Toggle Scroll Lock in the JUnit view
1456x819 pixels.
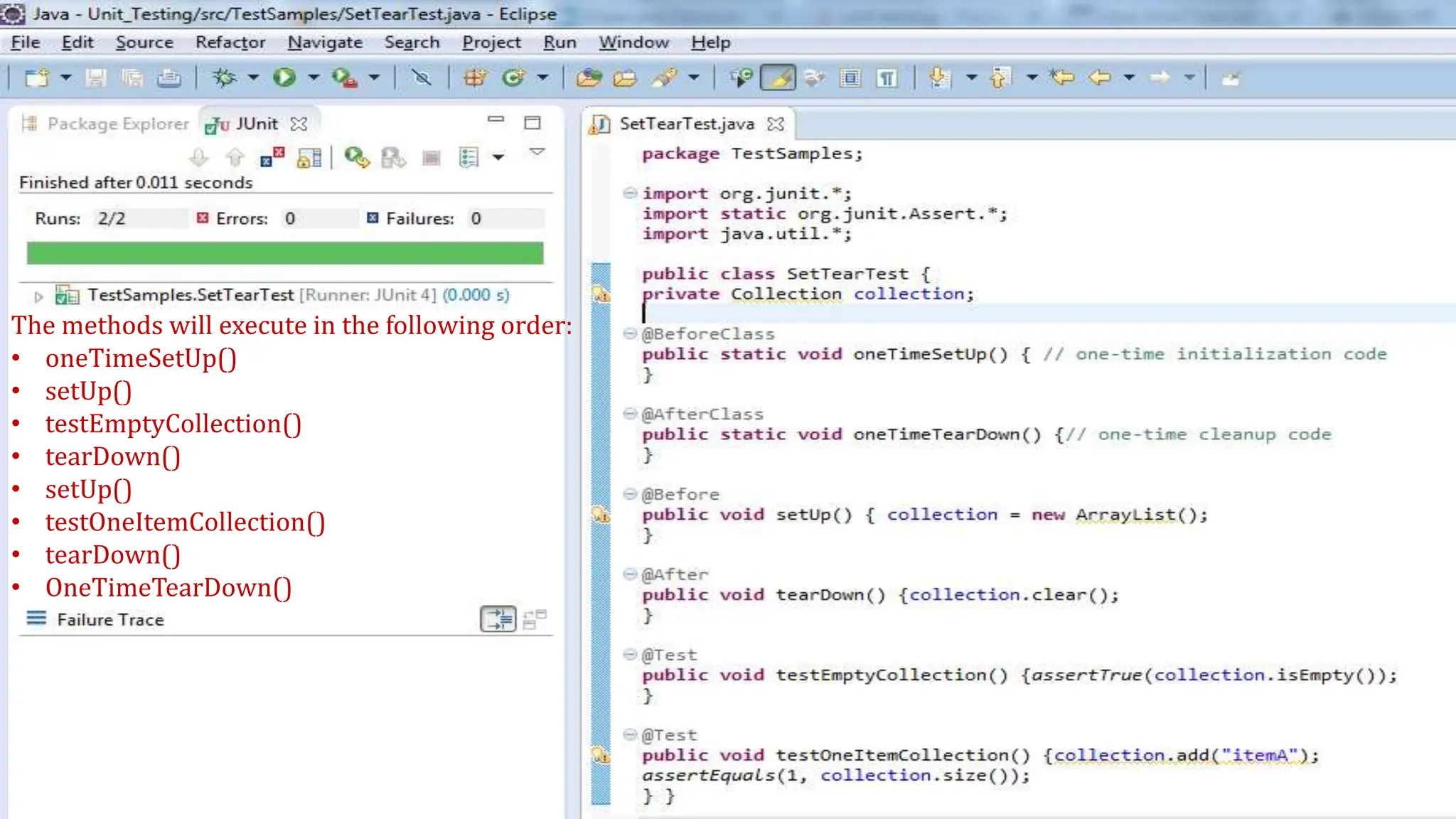coord(309,157)
